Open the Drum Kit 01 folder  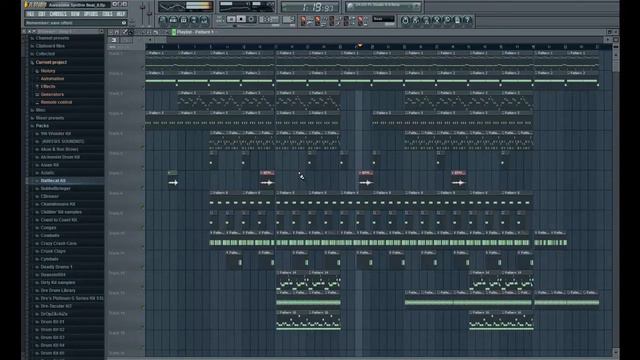[x=52, y=322]
